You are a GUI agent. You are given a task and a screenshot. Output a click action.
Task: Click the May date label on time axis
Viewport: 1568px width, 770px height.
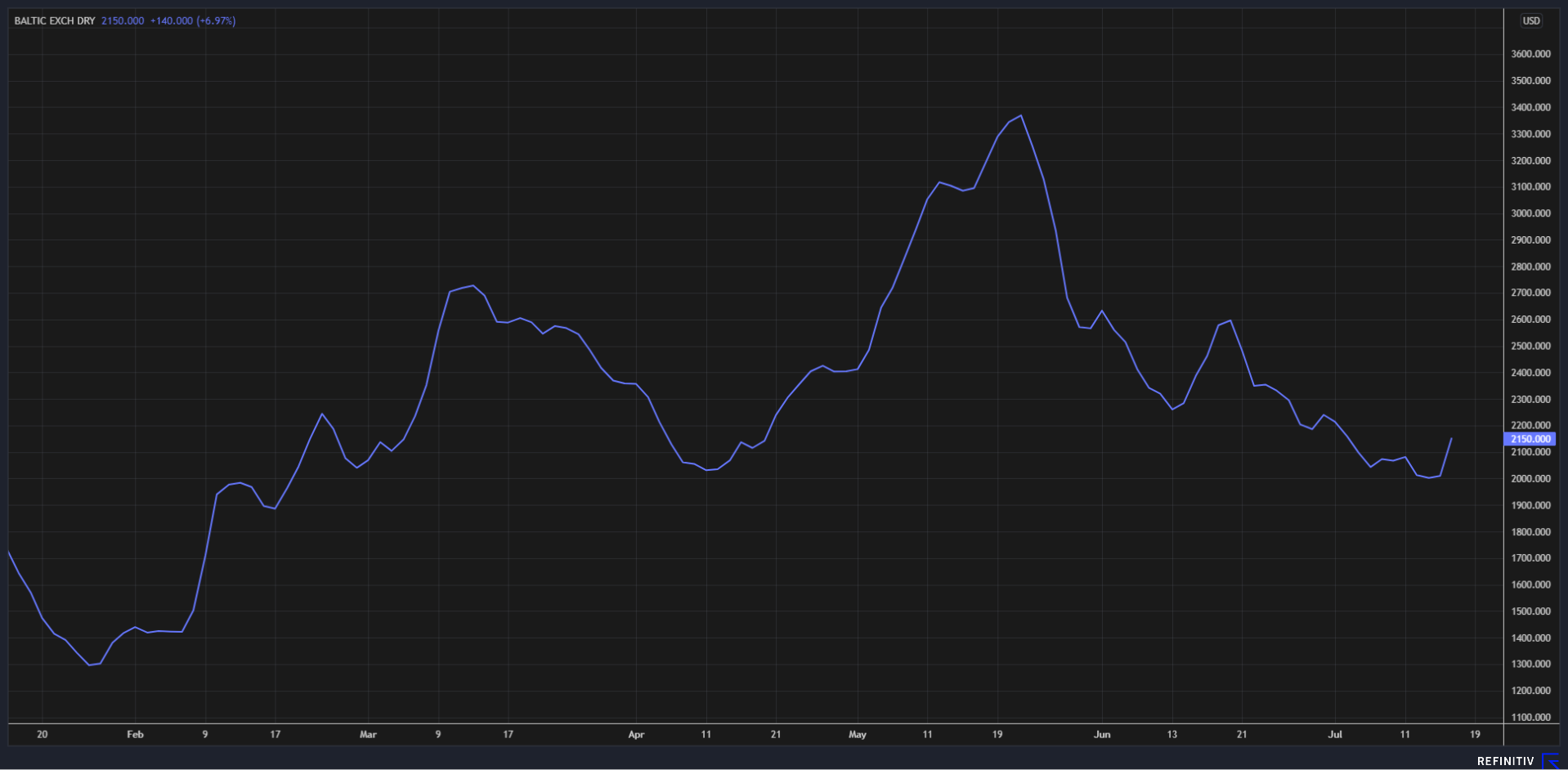click(x=857, y=735)
